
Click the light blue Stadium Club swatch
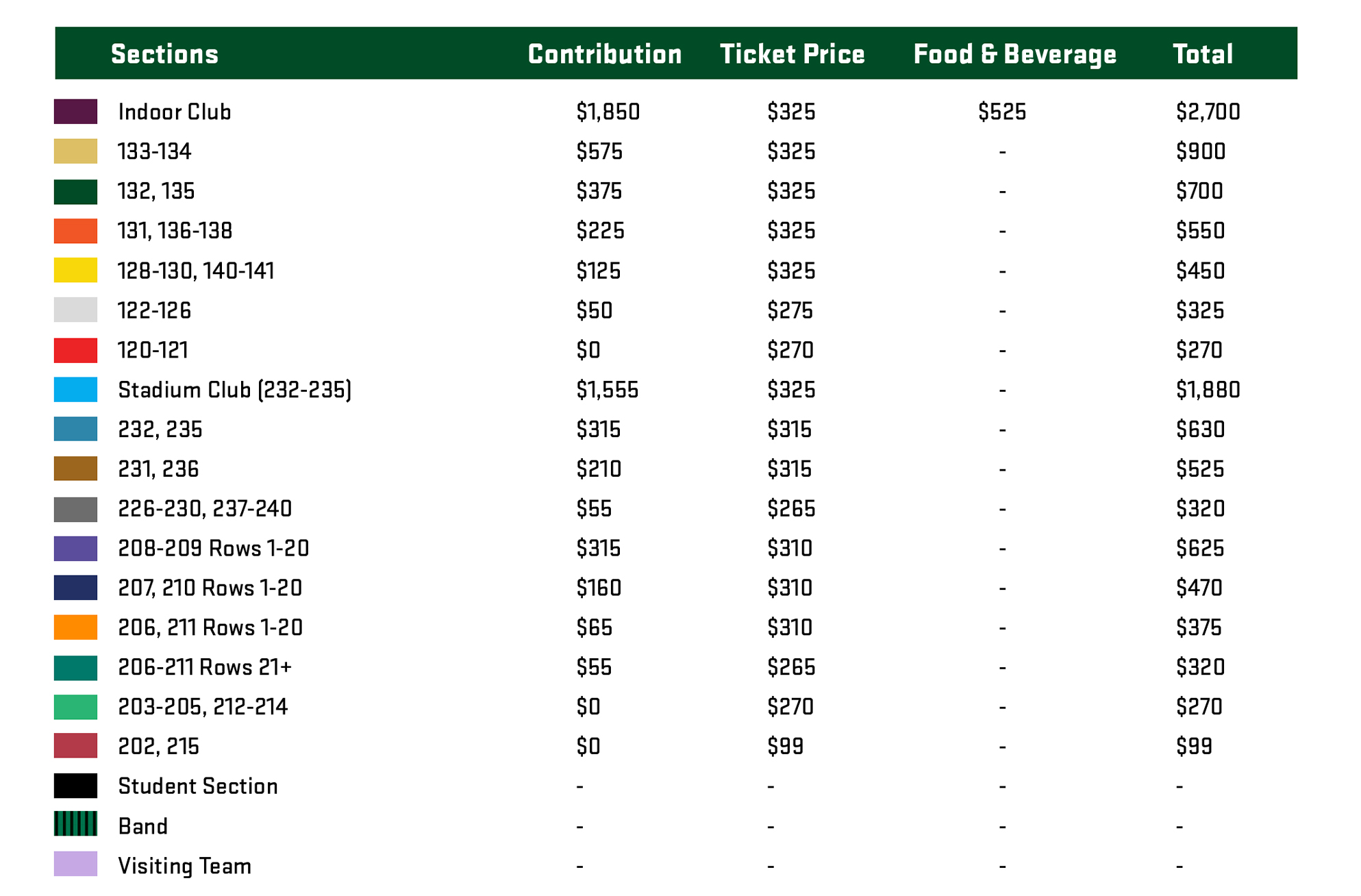coord(75,390)
